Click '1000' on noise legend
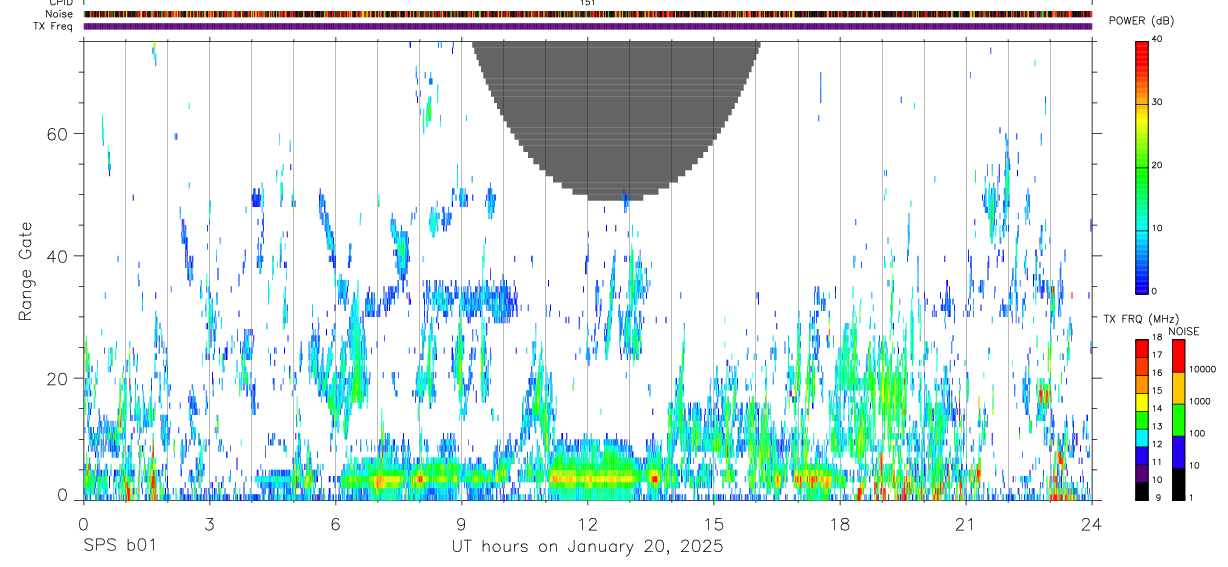The width and height of the screenshot is (1228, 567). pyautogui.click(x=1199, y=402)
